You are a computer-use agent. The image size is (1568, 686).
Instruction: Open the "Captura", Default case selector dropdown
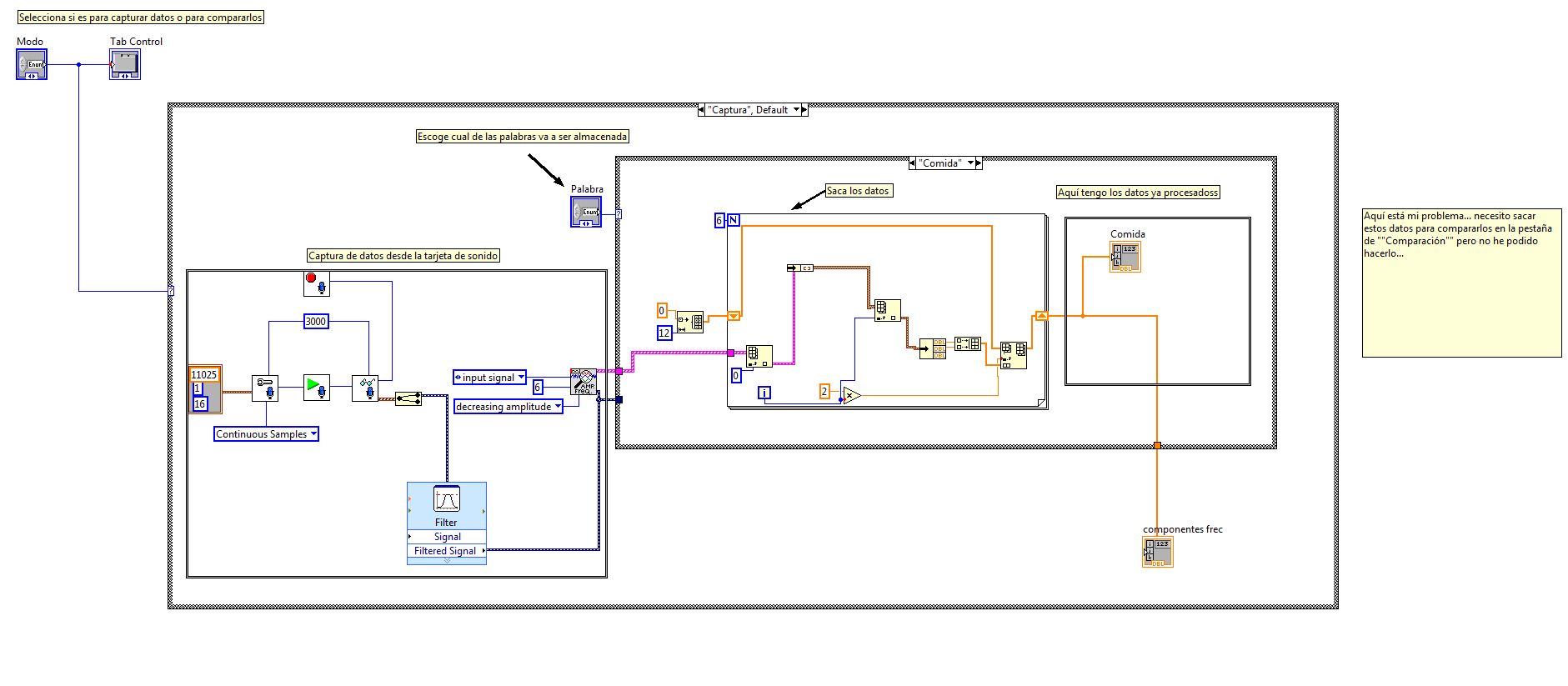click(796, 110)
